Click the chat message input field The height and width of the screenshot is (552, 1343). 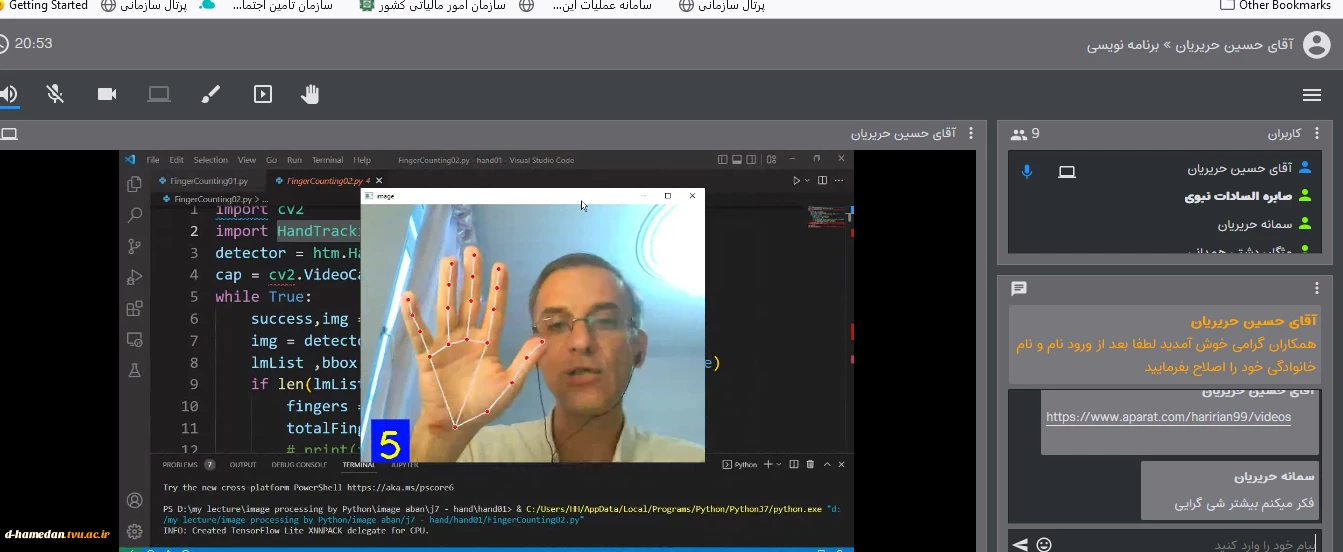(x=1190, y=544)
